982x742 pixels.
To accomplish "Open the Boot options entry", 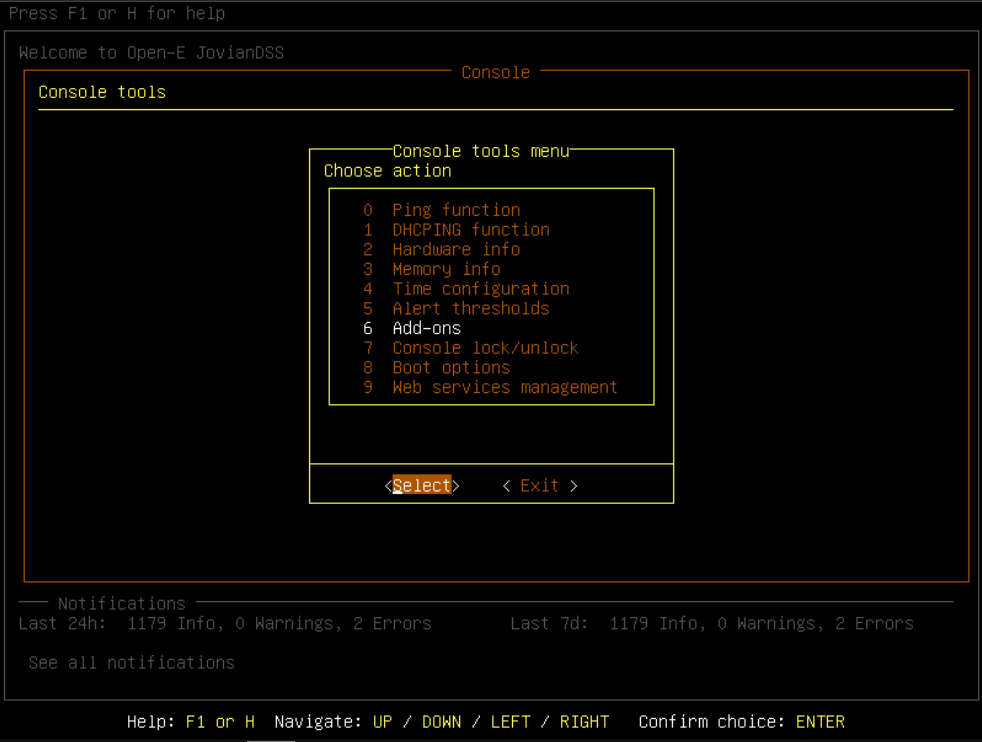I will 451,368.
